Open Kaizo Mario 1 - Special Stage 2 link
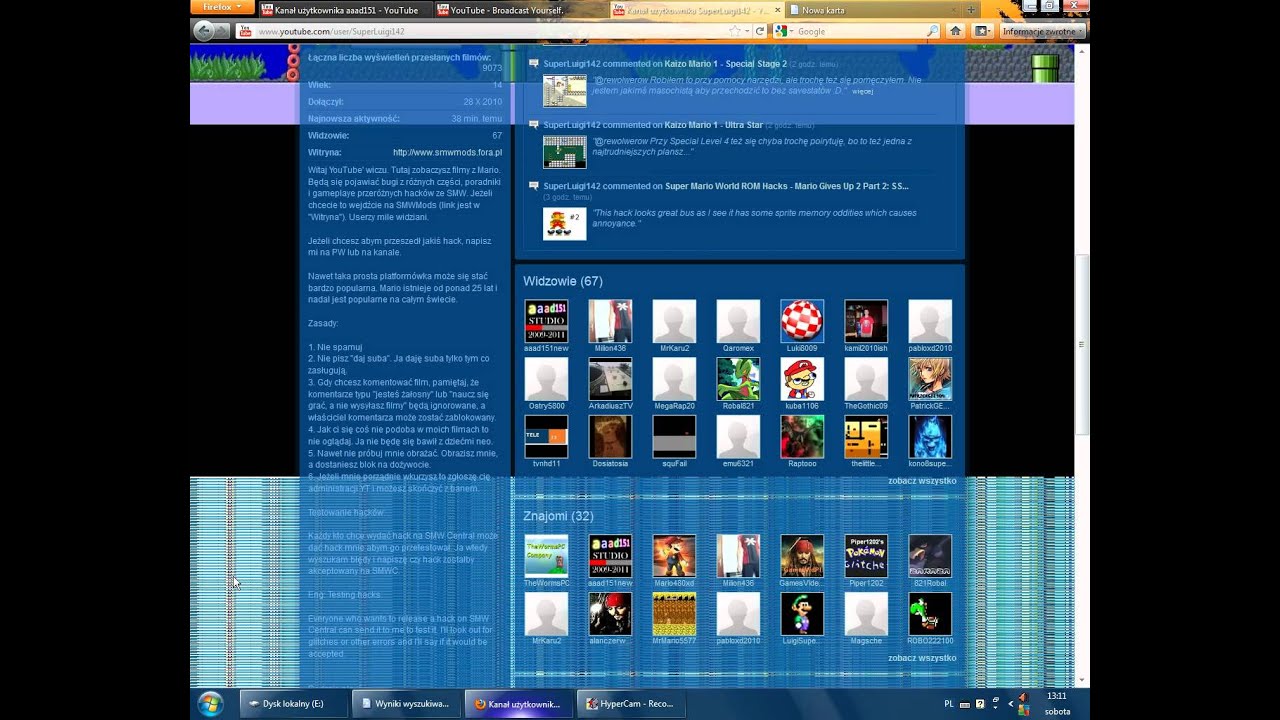The image size is (1280, 720). pos(726,64)
